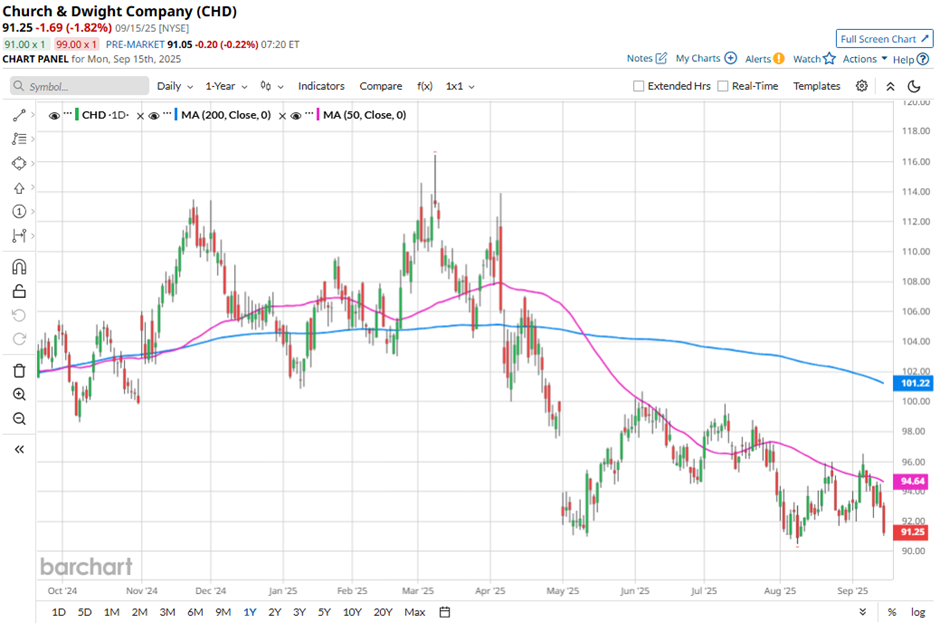Select the measure range tool
Image resolution: width=940 pixels, height=623 pixels.
point(19,236)
